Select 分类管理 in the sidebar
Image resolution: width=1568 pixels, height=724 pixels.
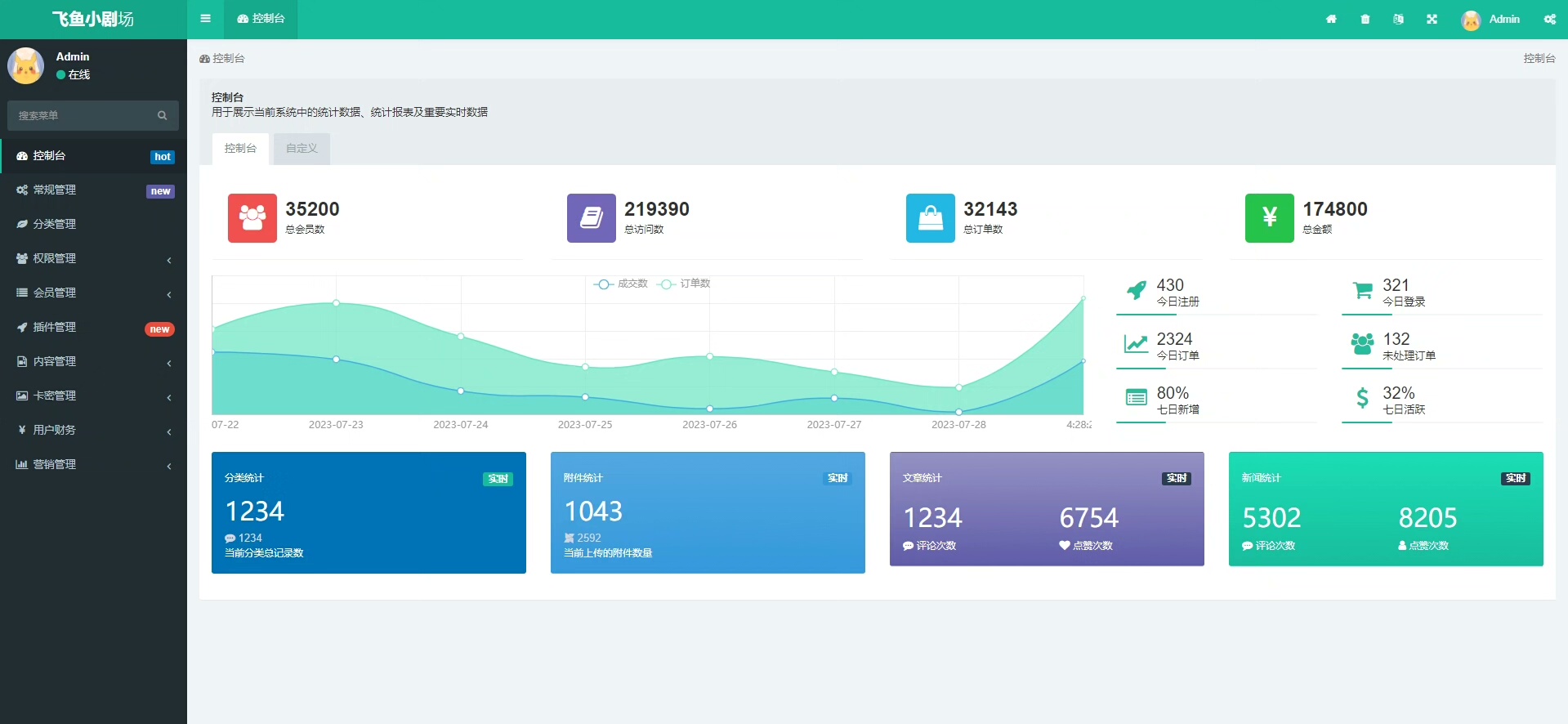93,224
